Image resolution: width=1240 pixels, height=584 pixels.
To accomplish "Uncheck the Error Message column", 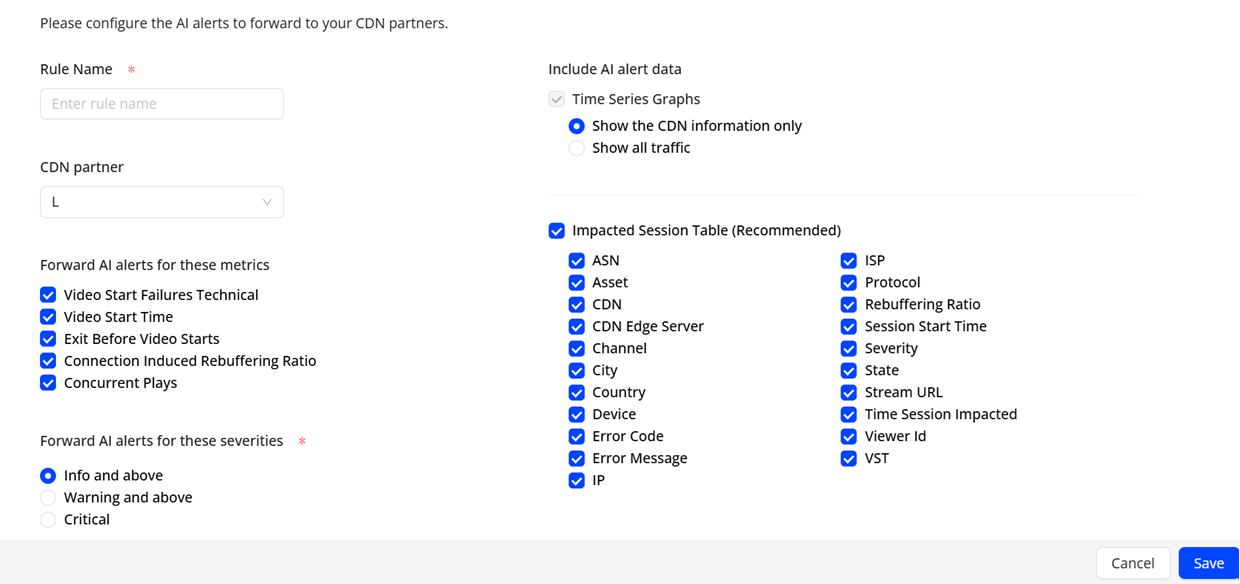I will 577,459.
